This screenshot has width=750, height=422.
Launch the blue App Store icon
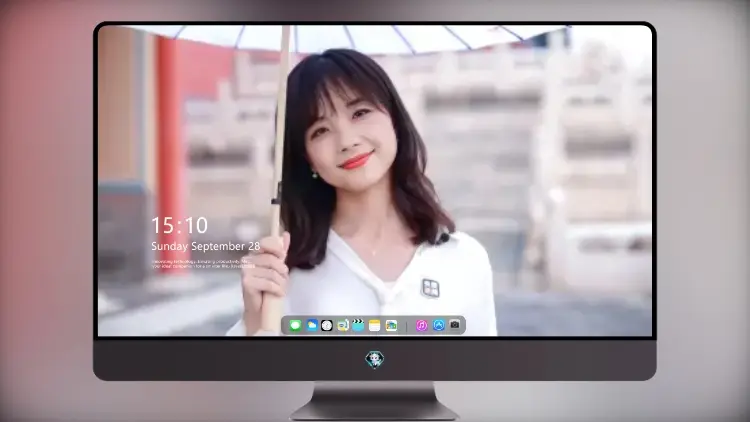[x=439, y=325]
